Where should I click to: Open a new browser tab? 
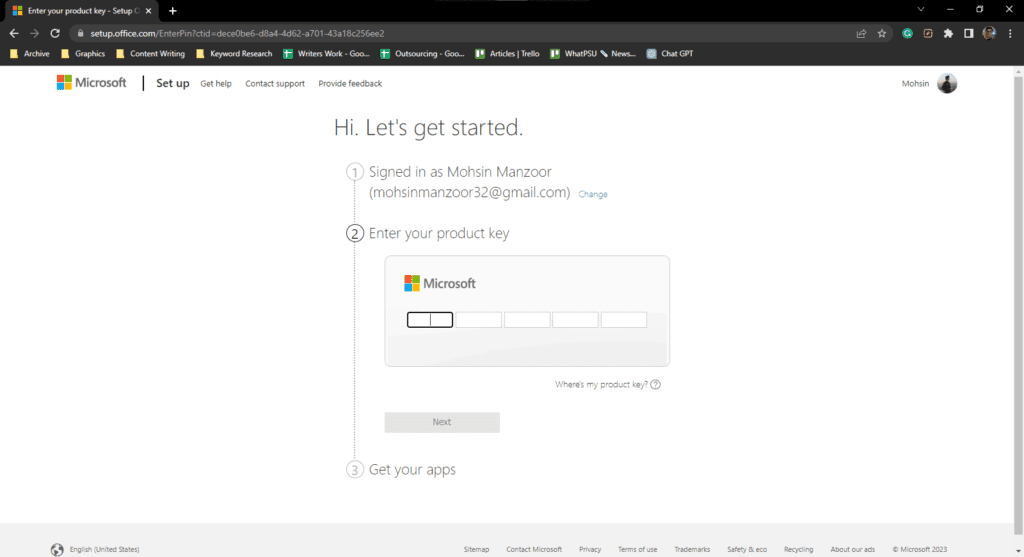click(x=173, y=10)
